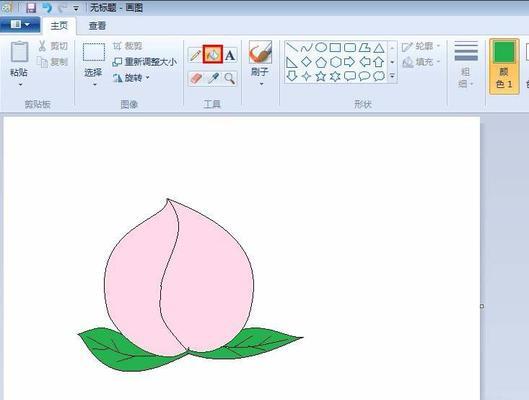
Task: Select the Text tool
Action: coord(230,55)
